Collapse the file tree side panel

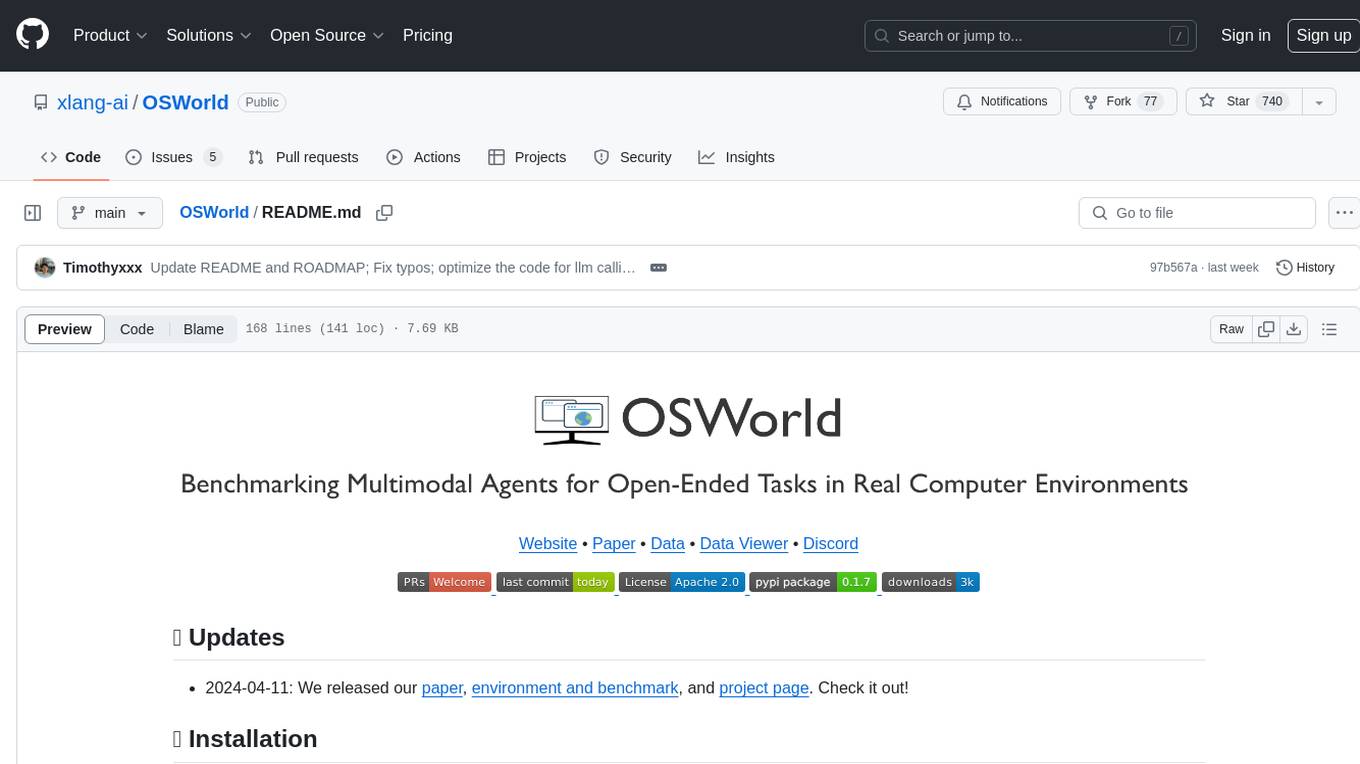coord(32,213)
